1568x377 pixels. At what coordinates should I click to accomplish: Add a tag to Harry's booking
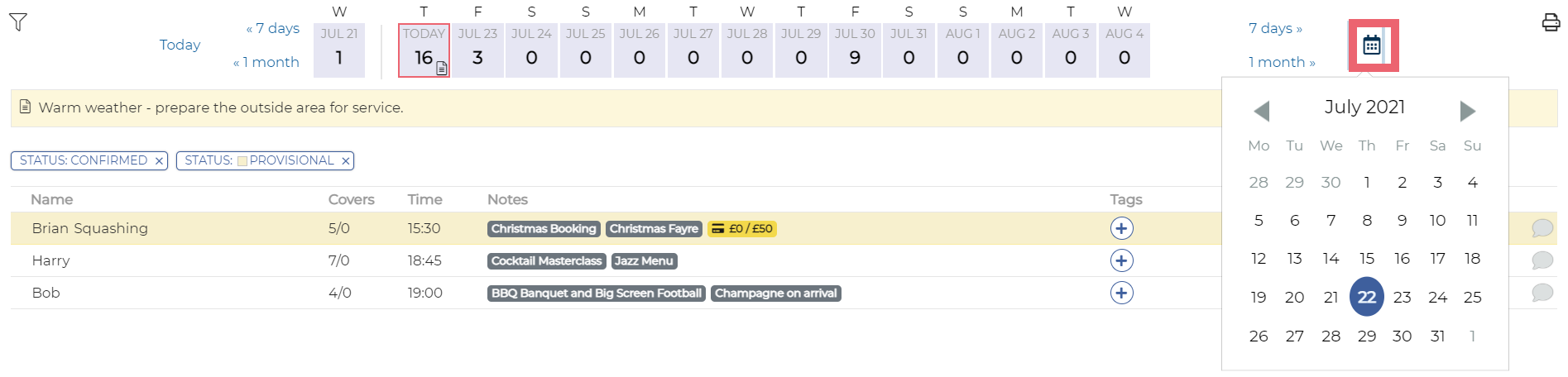coord(1121,260)
